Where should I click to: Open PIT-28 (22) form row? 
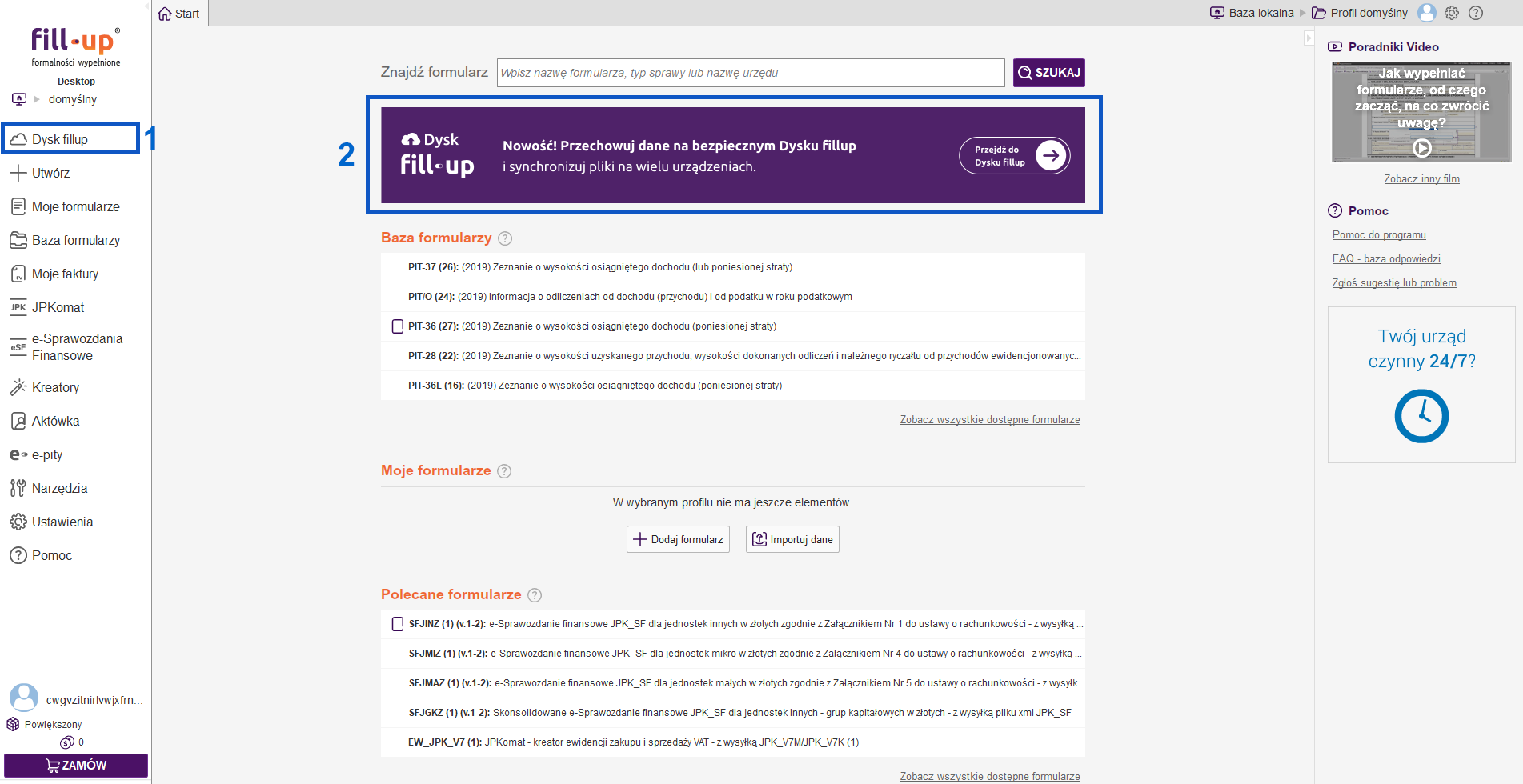coord(733,356)
